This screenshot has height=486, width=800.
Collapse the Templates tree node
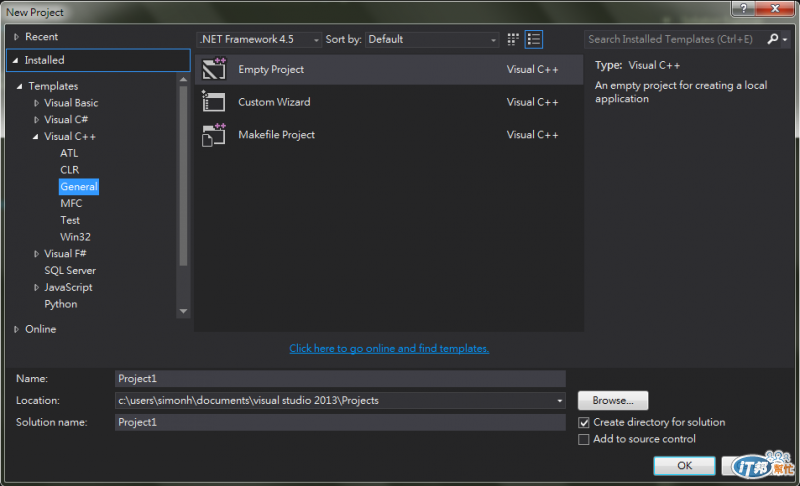click(19, 86)
